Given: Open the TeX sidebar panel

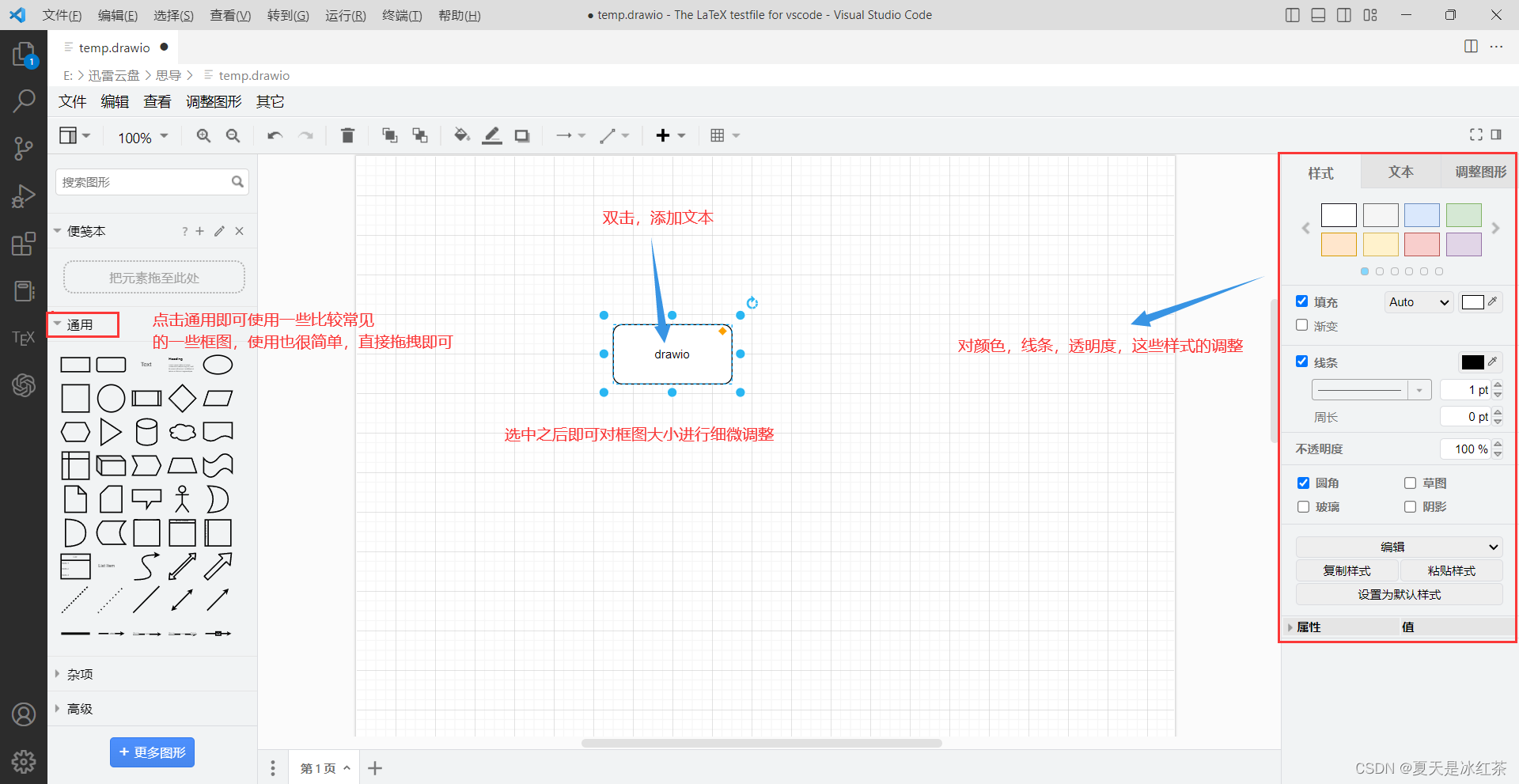Looking at the screenshot, I should 24,338.
